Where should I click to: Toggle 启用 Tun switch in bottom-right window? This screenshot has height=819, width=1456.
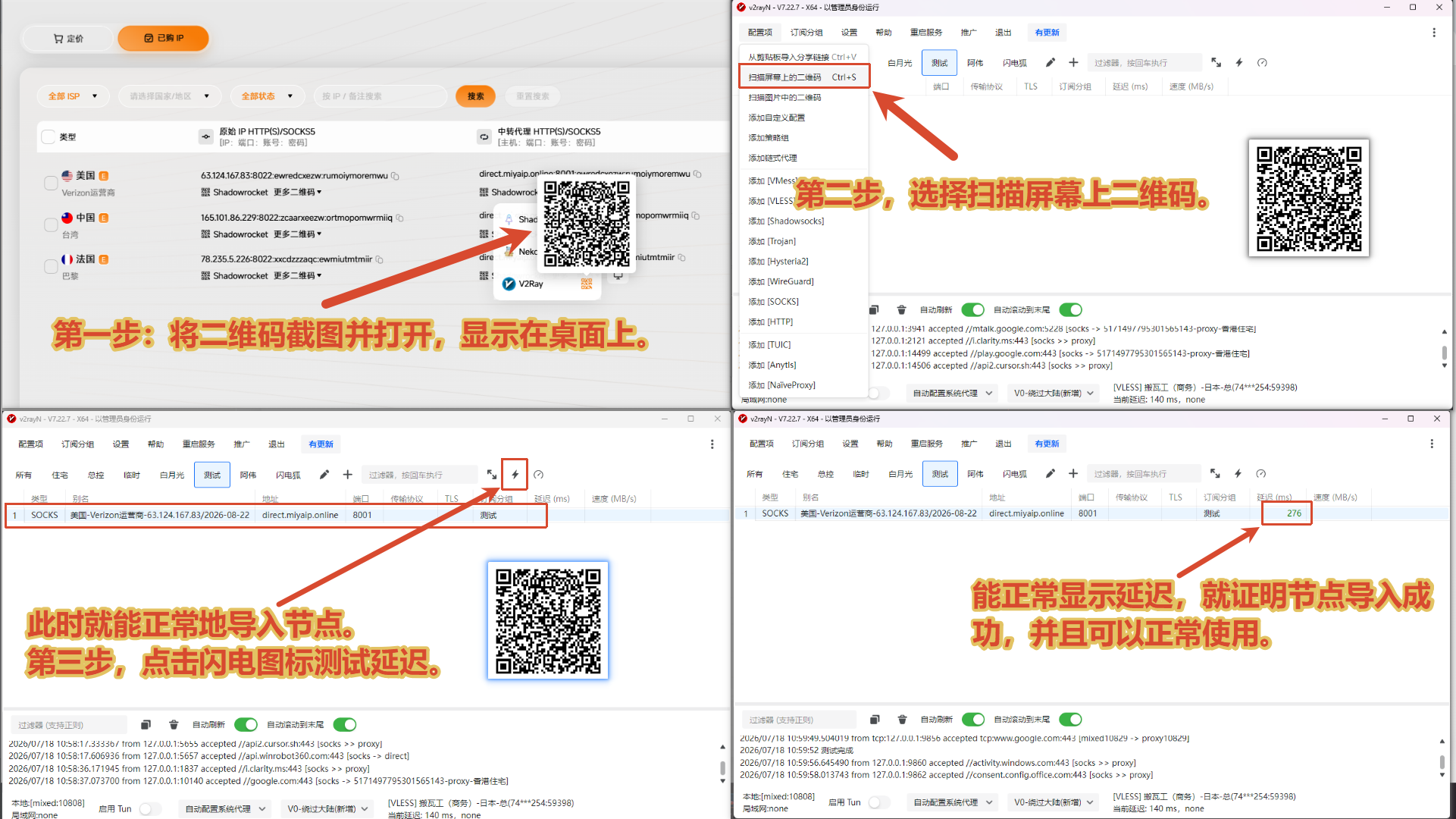pyautogui.click(x=879, y=802)
